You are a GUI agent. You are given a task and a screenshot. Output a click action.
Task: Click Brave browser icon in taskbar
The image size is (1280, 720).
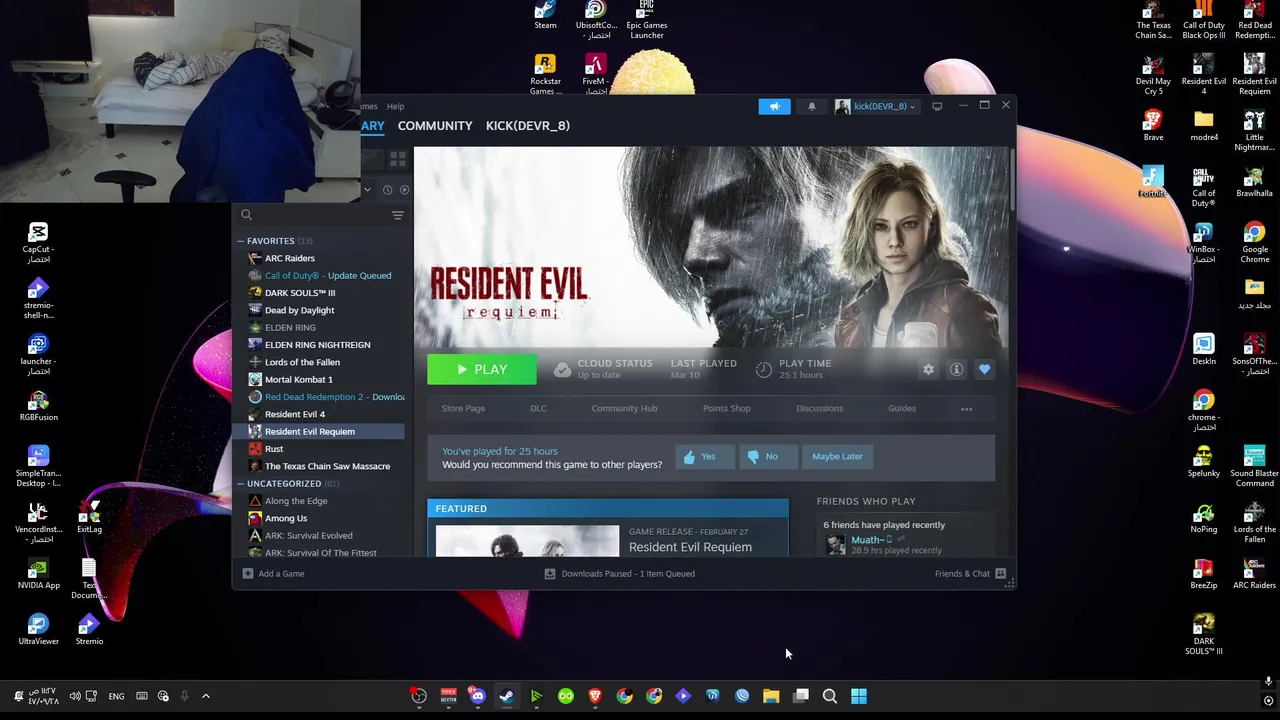pyautogui.click(x=595, y=696)
